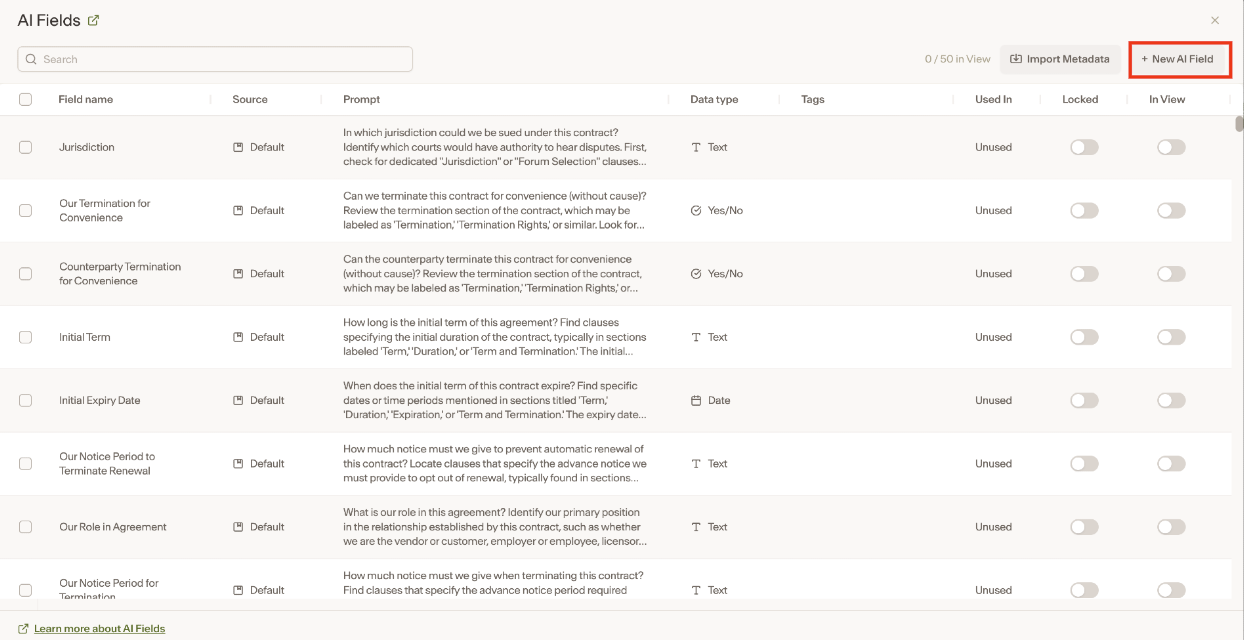Click the 0 / 50 in View counter
1244x640 pixels.
coord(957,59)
